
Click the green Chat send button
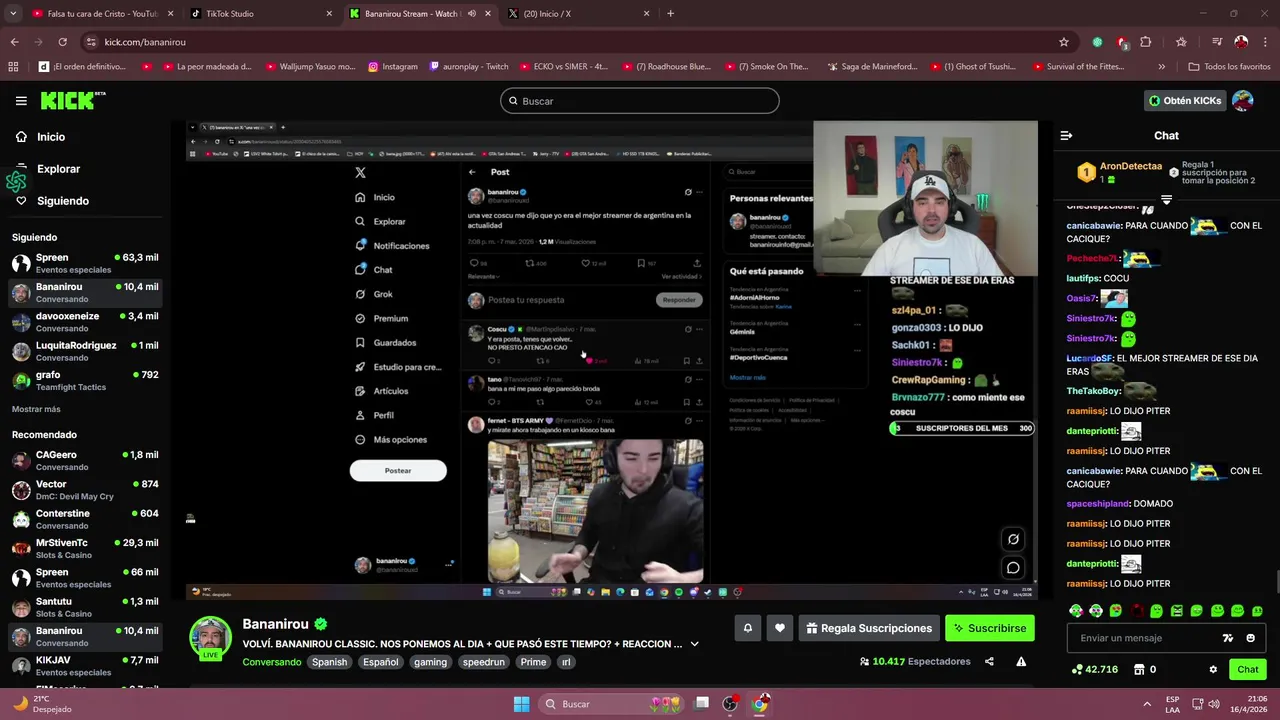click(1248, 669)
